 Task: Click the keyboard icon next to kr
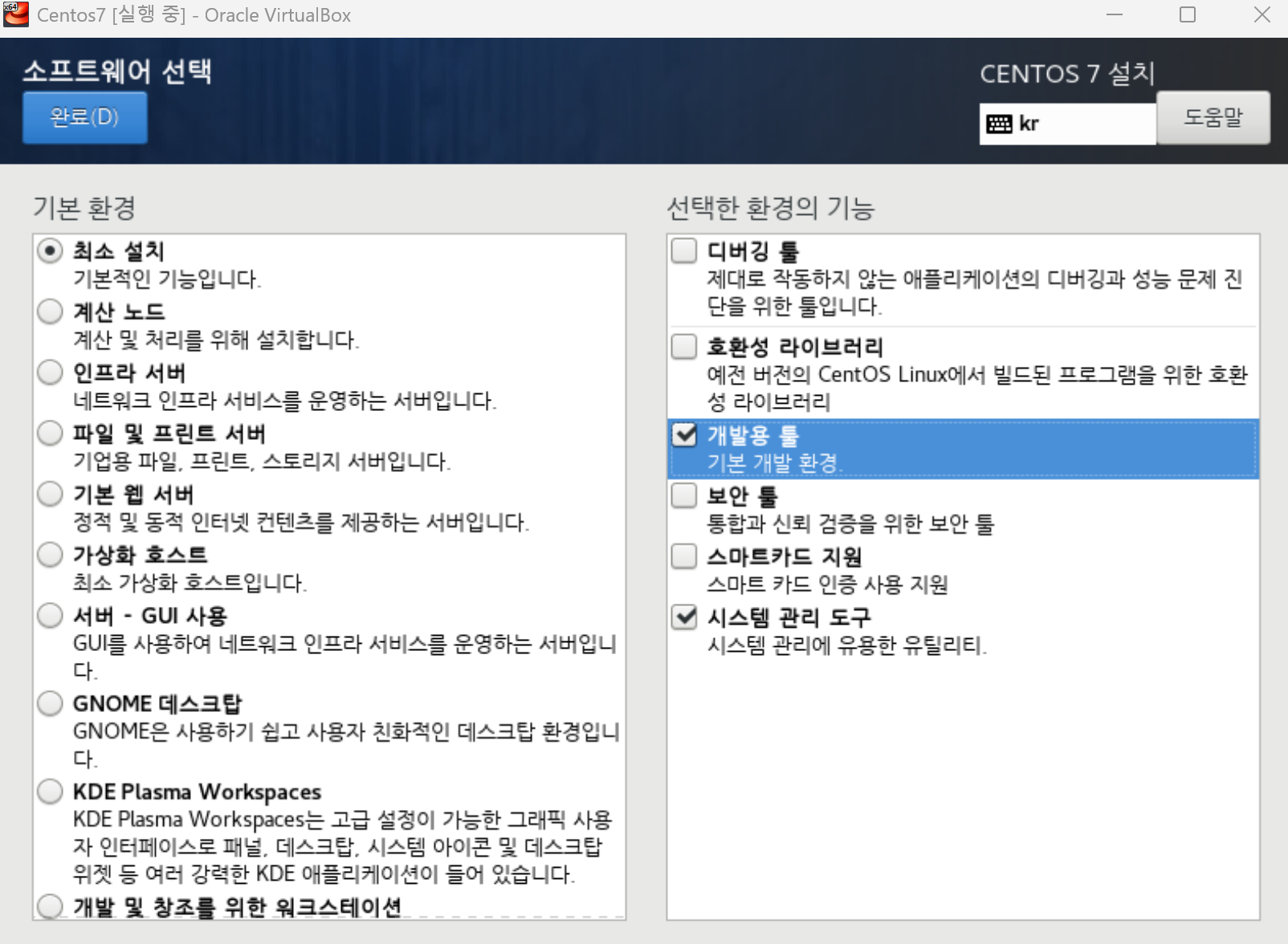(x=999, y=124)
